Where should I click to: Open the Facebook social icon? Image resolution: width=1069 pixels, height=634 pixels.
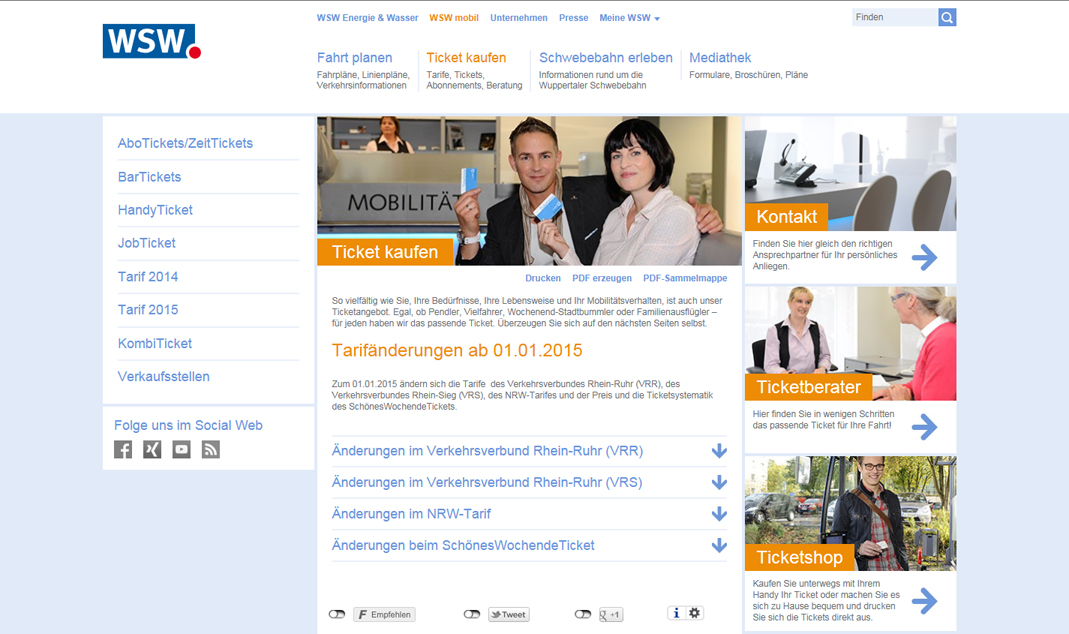click(x=123, y=449)
